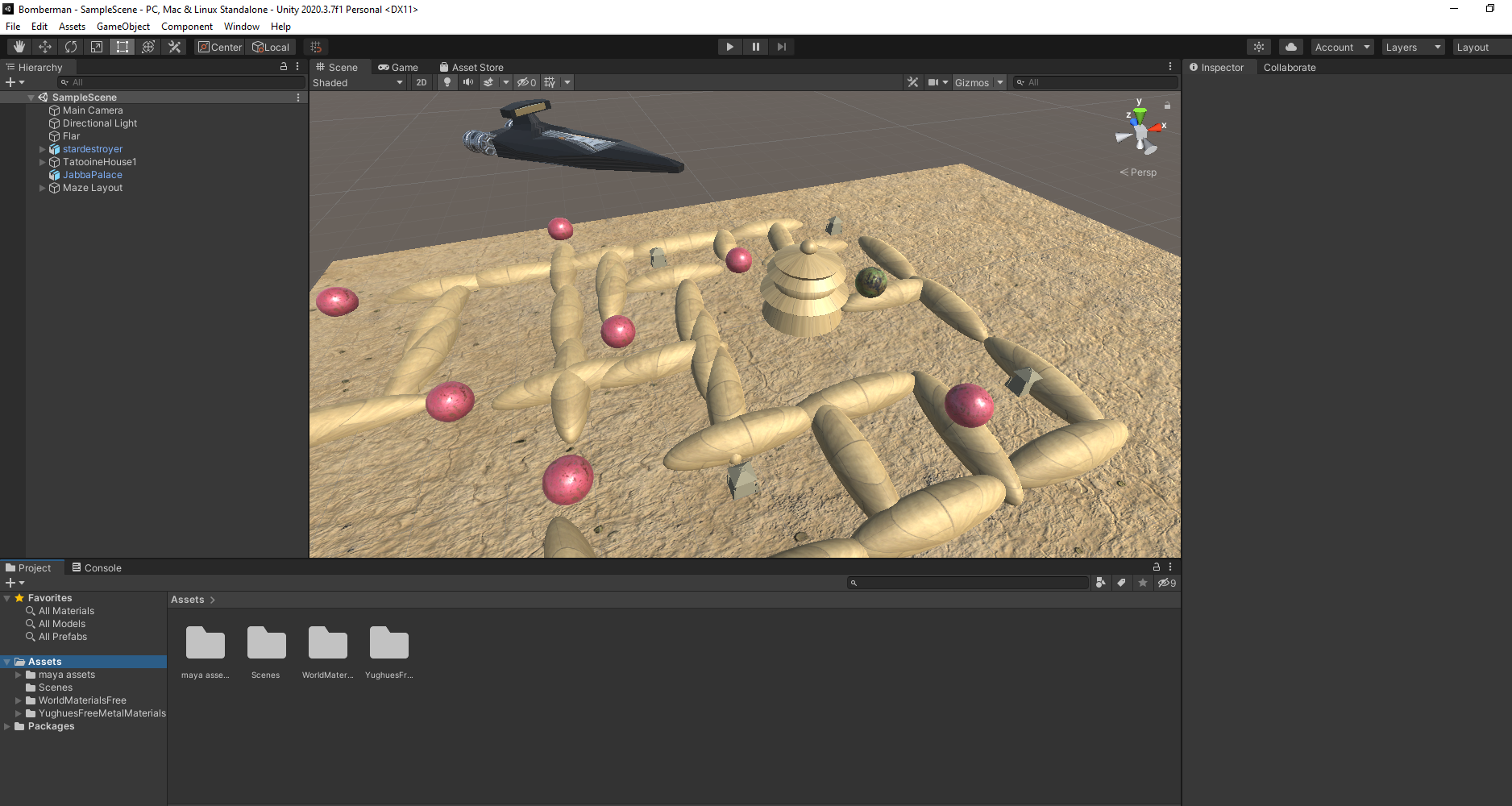The width and height of the screenshot is (1512, 806).
Task: Select Main Camera in Hierarchy
Action: [93, 110]
